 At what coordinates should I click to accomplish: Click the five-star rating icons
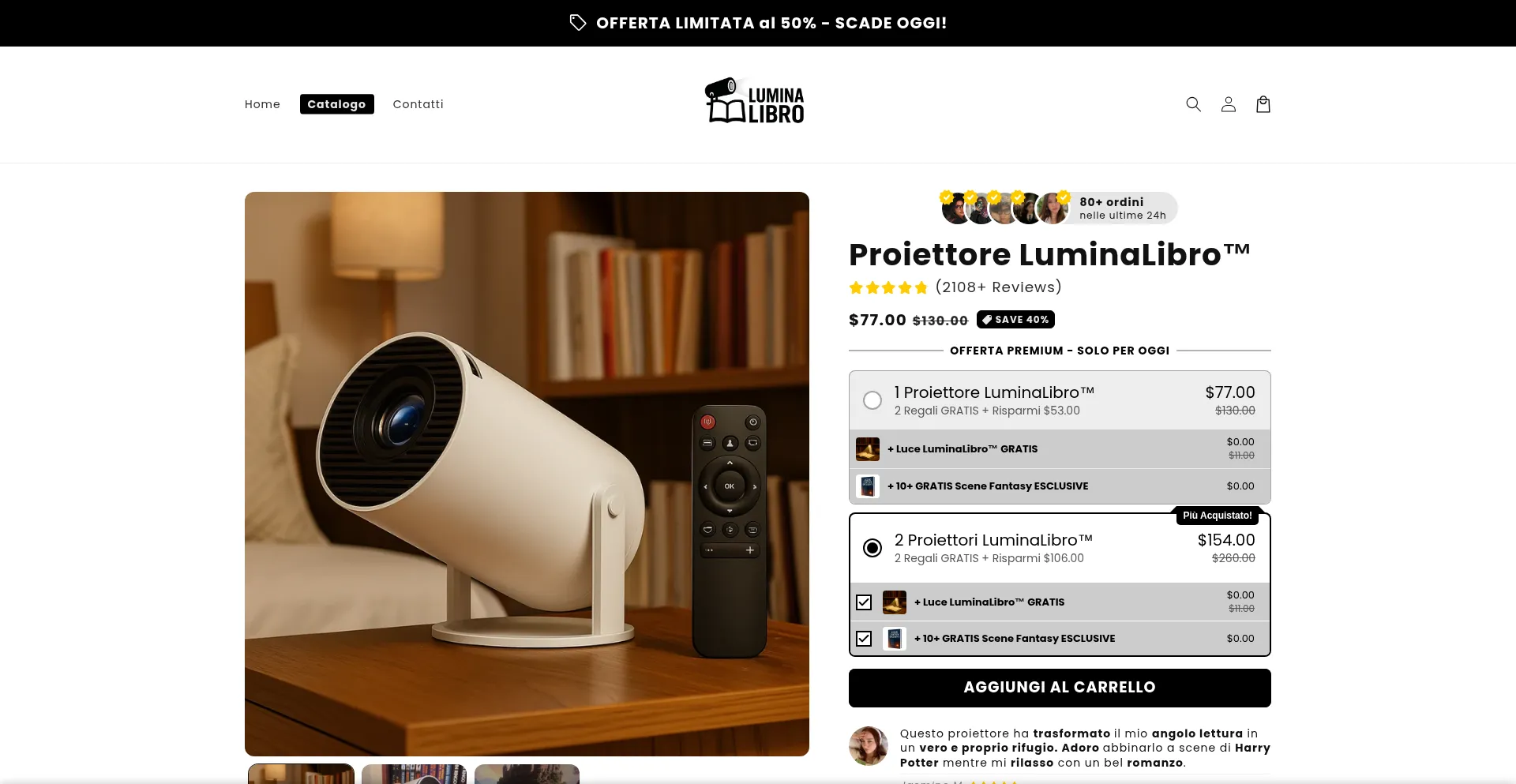pyautogui.click(x=888, y=287)
